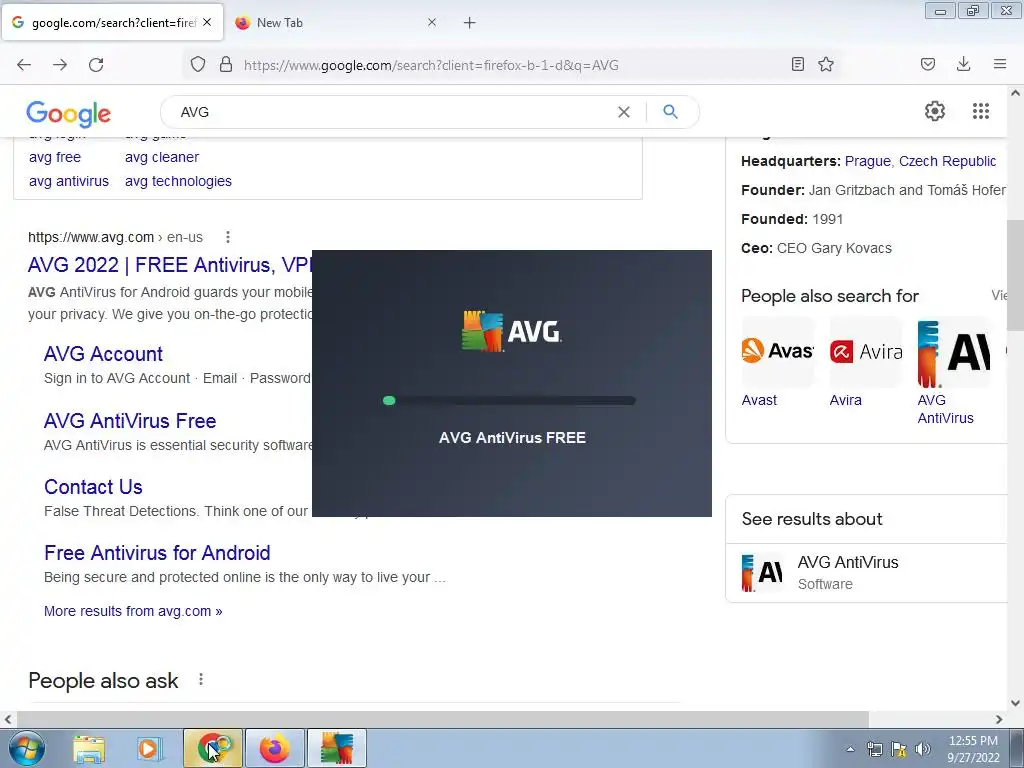Switch to the New Tab tab

coord(336,23)
